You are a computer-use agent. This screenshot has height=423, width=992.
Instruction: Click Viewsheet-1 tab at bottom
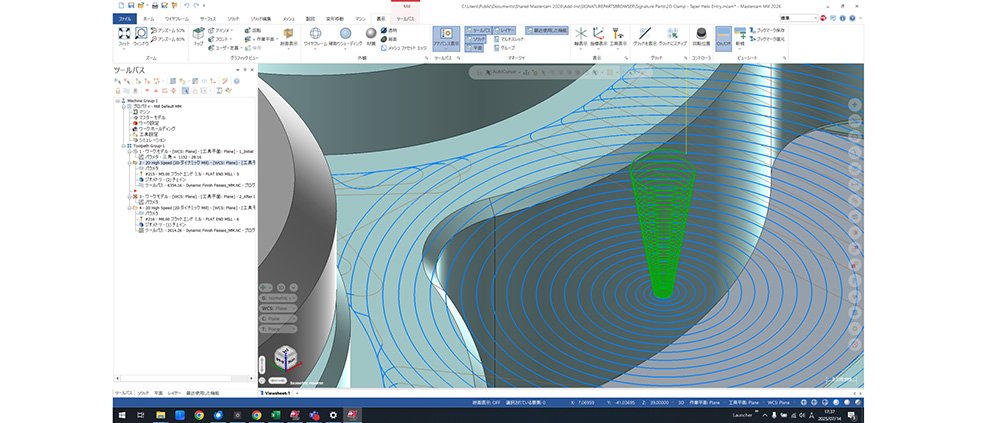pyautogui.click(x=276, y=393)
